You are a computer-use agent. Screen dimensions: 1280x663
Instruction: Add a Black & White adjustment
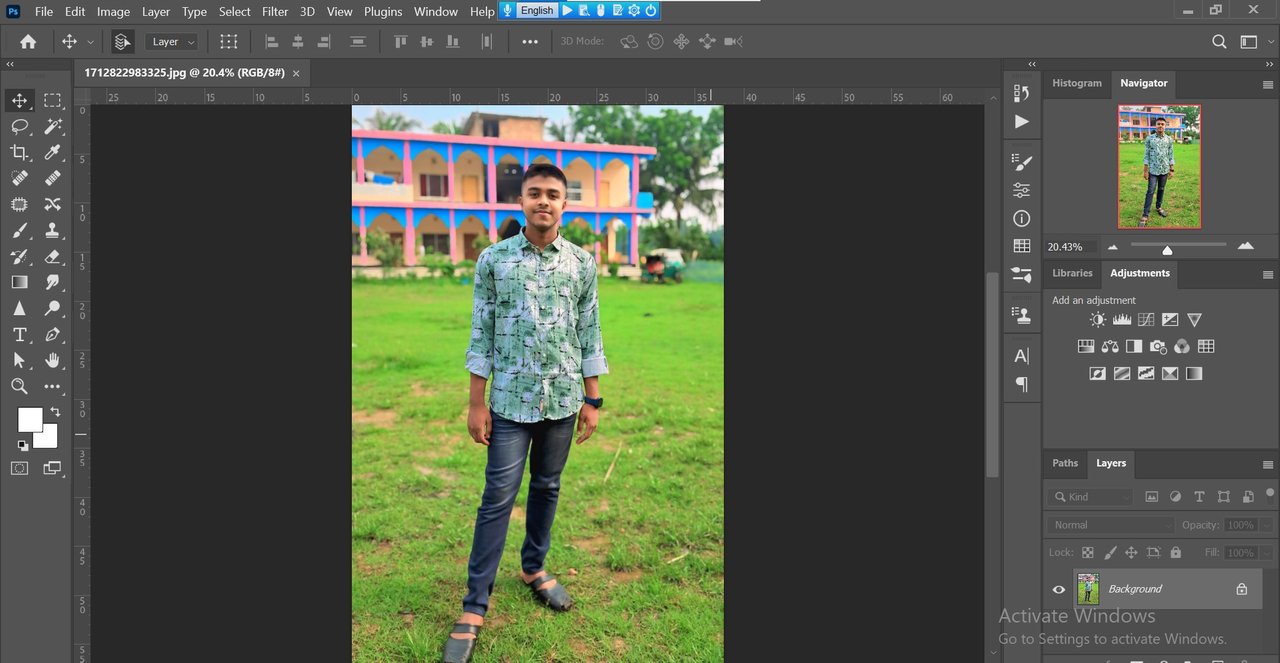tap(1134, 347)
